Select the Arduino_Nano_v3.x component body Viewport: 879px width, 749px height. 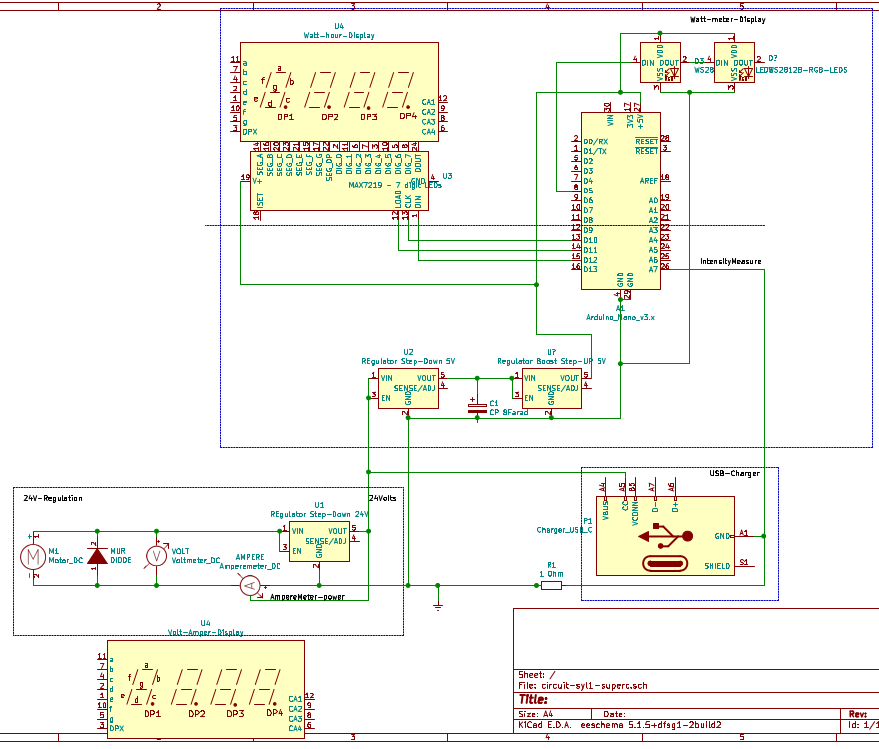tap(621, 201)
